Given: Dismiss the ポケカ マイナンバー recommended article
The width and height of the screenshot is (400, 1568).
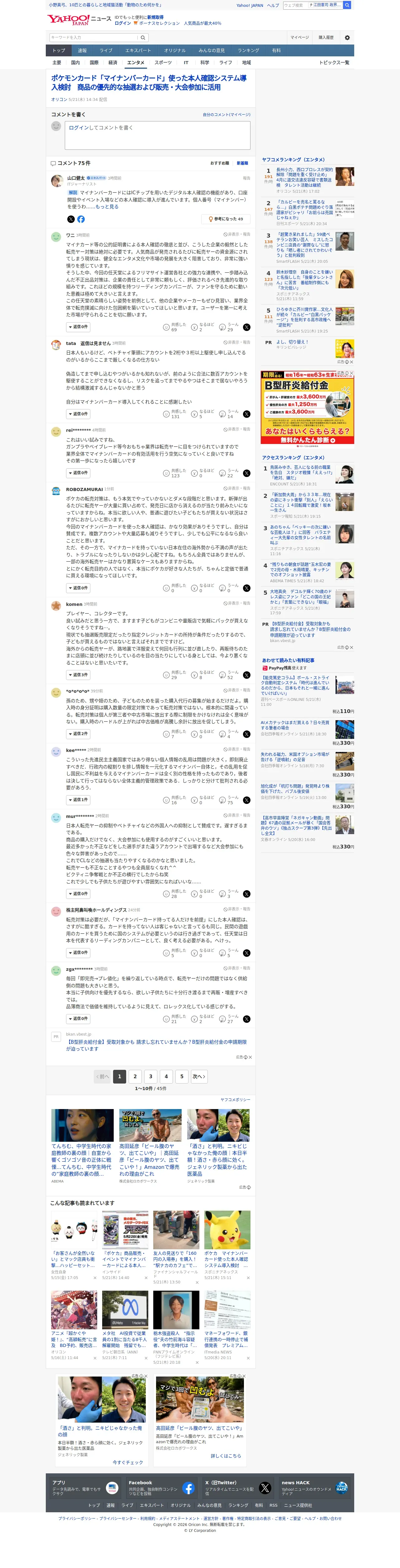Looking at the screenshot, I should [x=248, y=1278].
